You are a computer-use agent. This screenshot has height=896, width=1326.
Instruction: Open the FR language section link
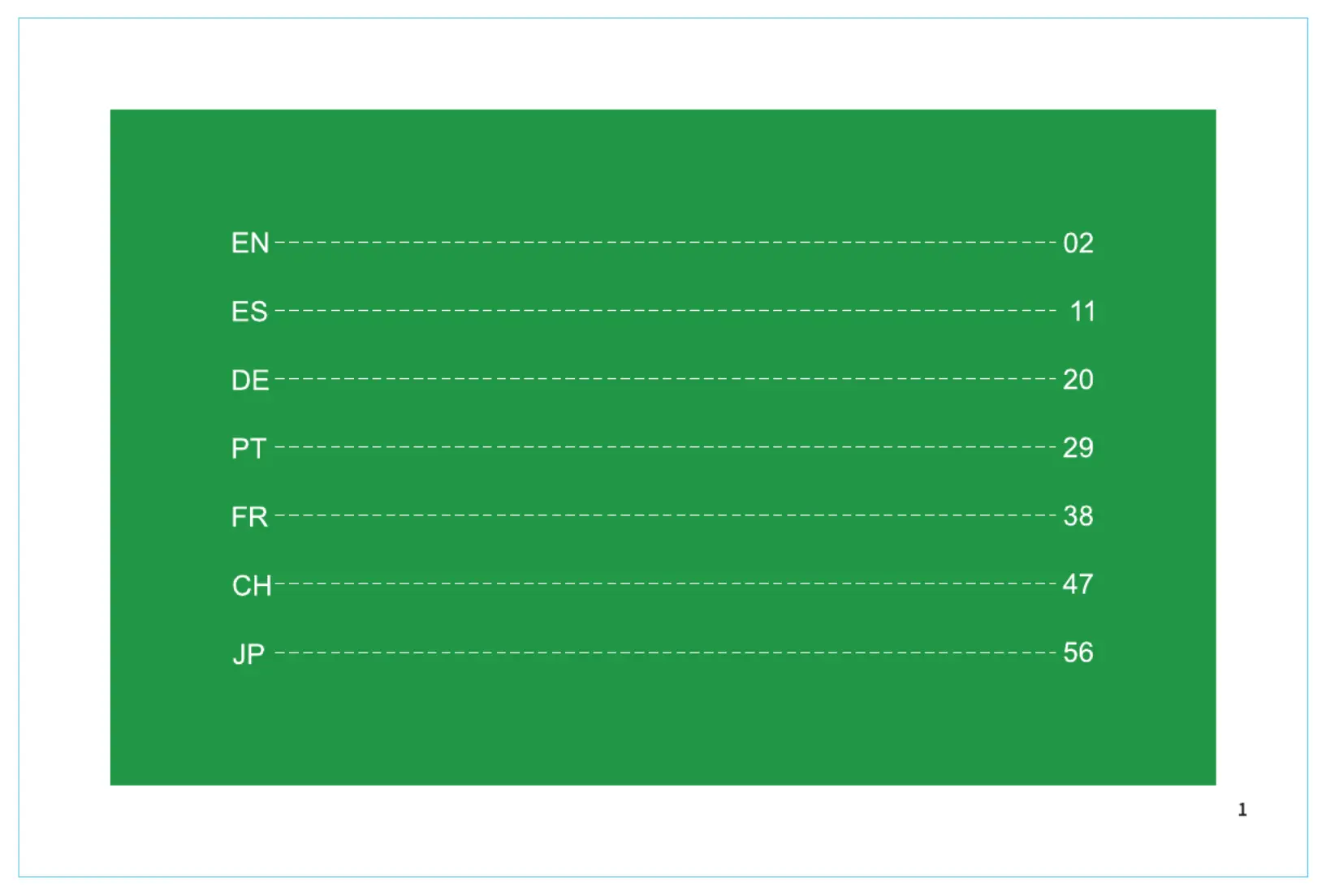click(249, 516)
